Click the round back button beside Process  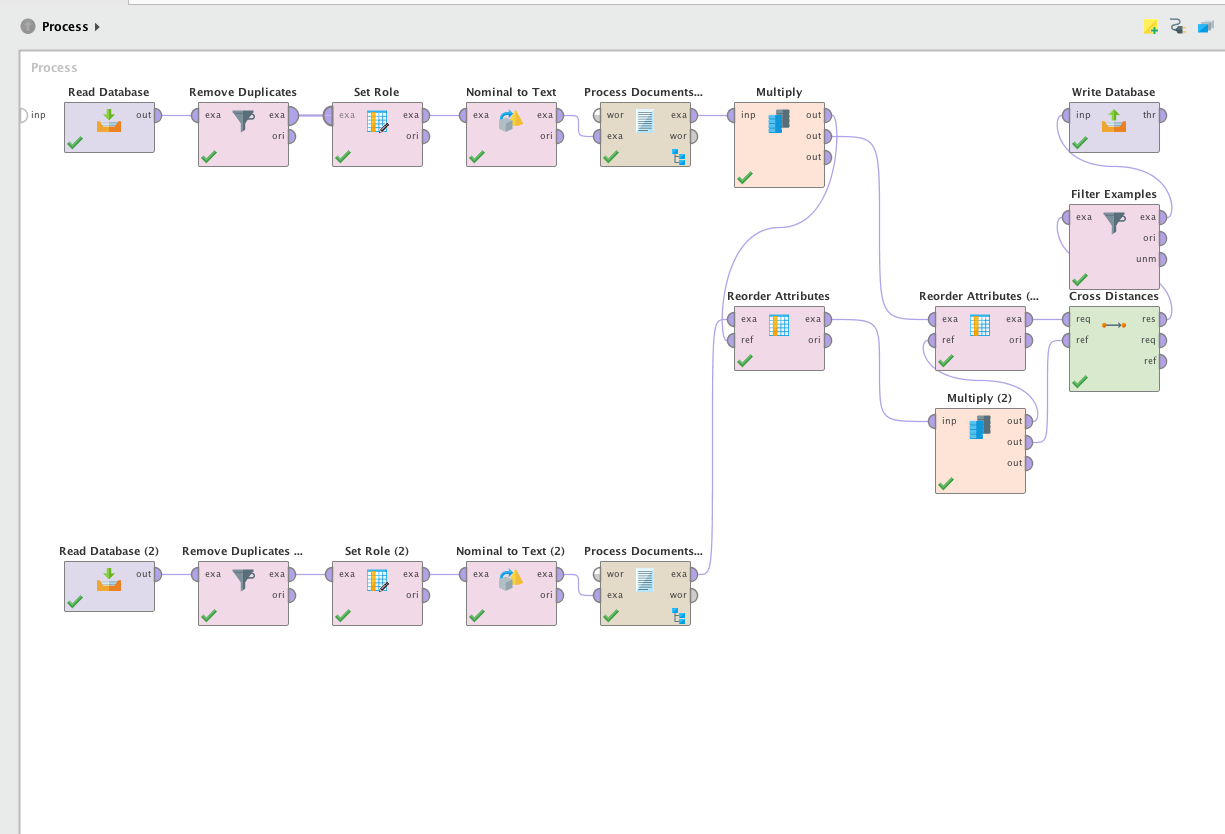pos(28,27)
